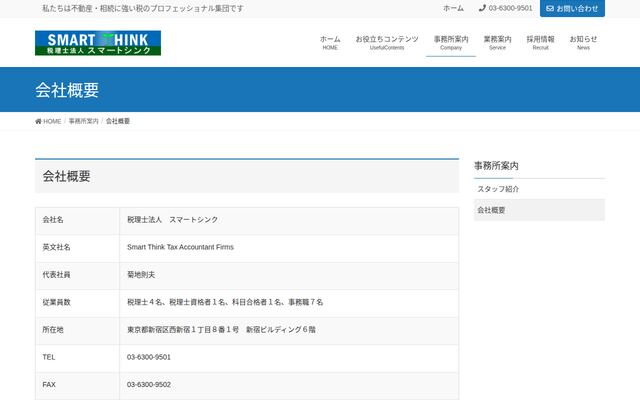Open the ホーム HOME menu item

(330, 42)
